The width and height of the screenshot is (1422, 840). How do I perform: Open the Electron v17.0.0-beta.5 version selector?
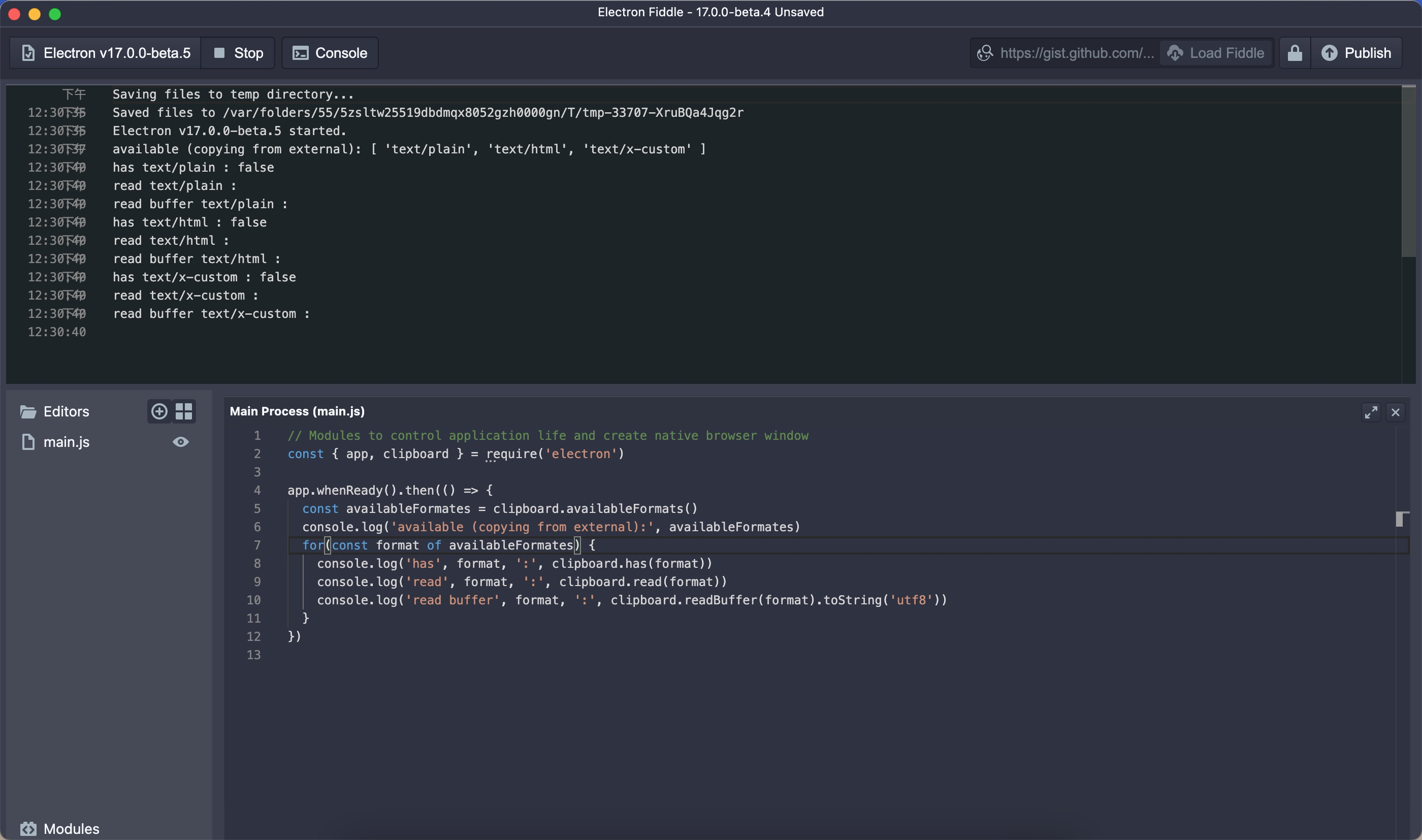105,53
